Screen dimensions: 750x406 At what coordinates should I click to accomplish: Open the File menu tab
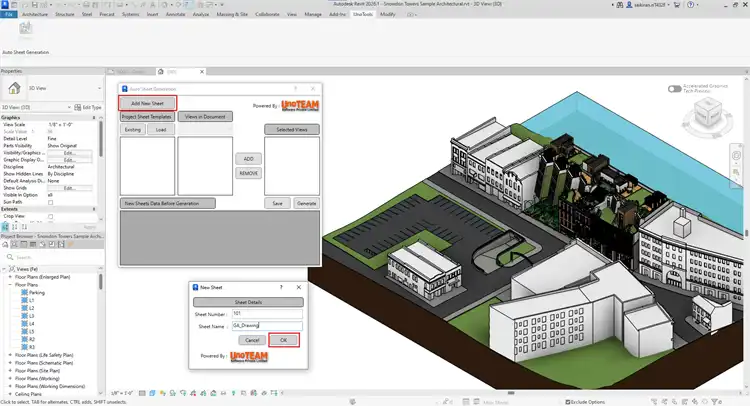(x=9, y=14)
